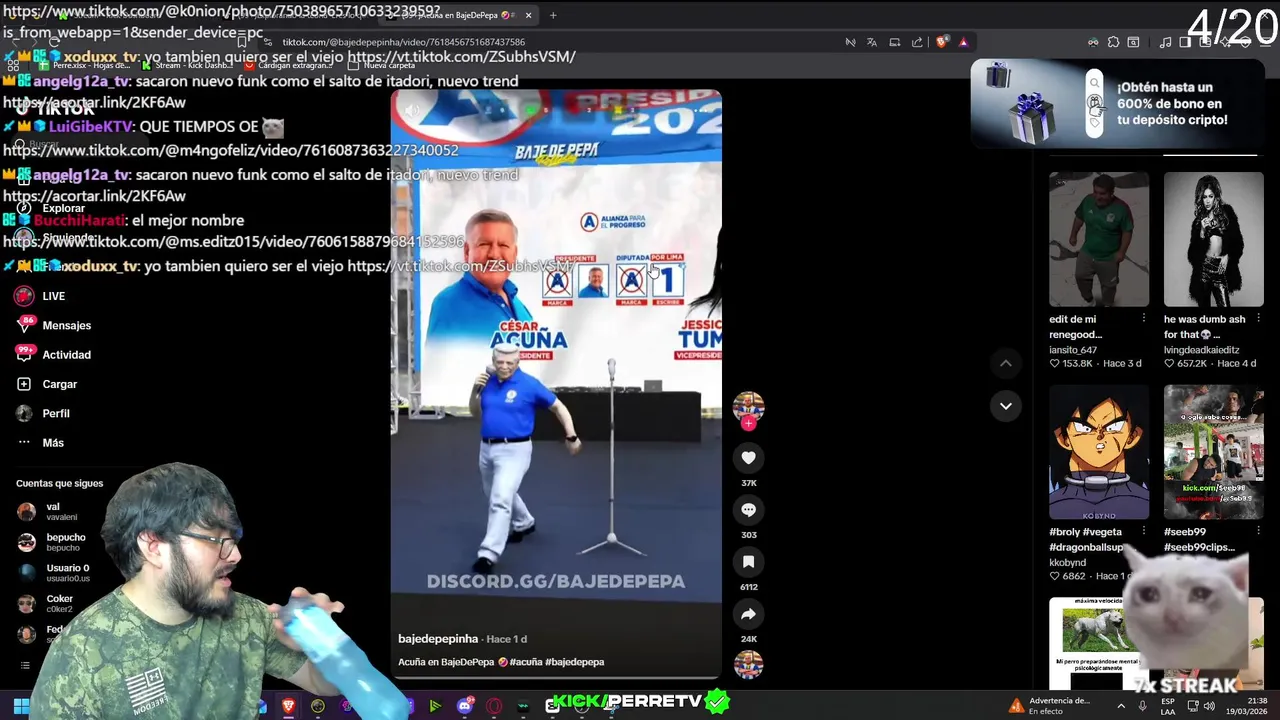This screenshot has height=720, width=1280.
Task: Like the video with heart icon
Action: point(748,458)
